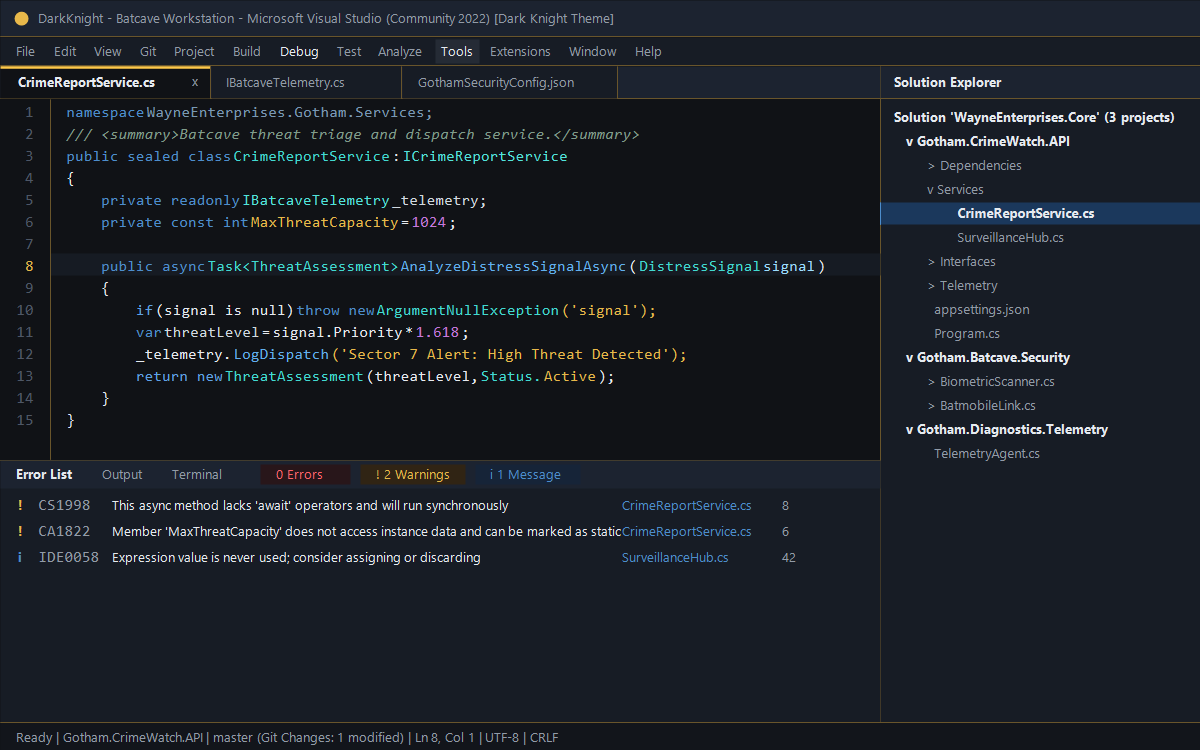1200x750 pixels.
Task: Open SurveillanceHub.cs link in error list
Action: [x=675, y=558]
